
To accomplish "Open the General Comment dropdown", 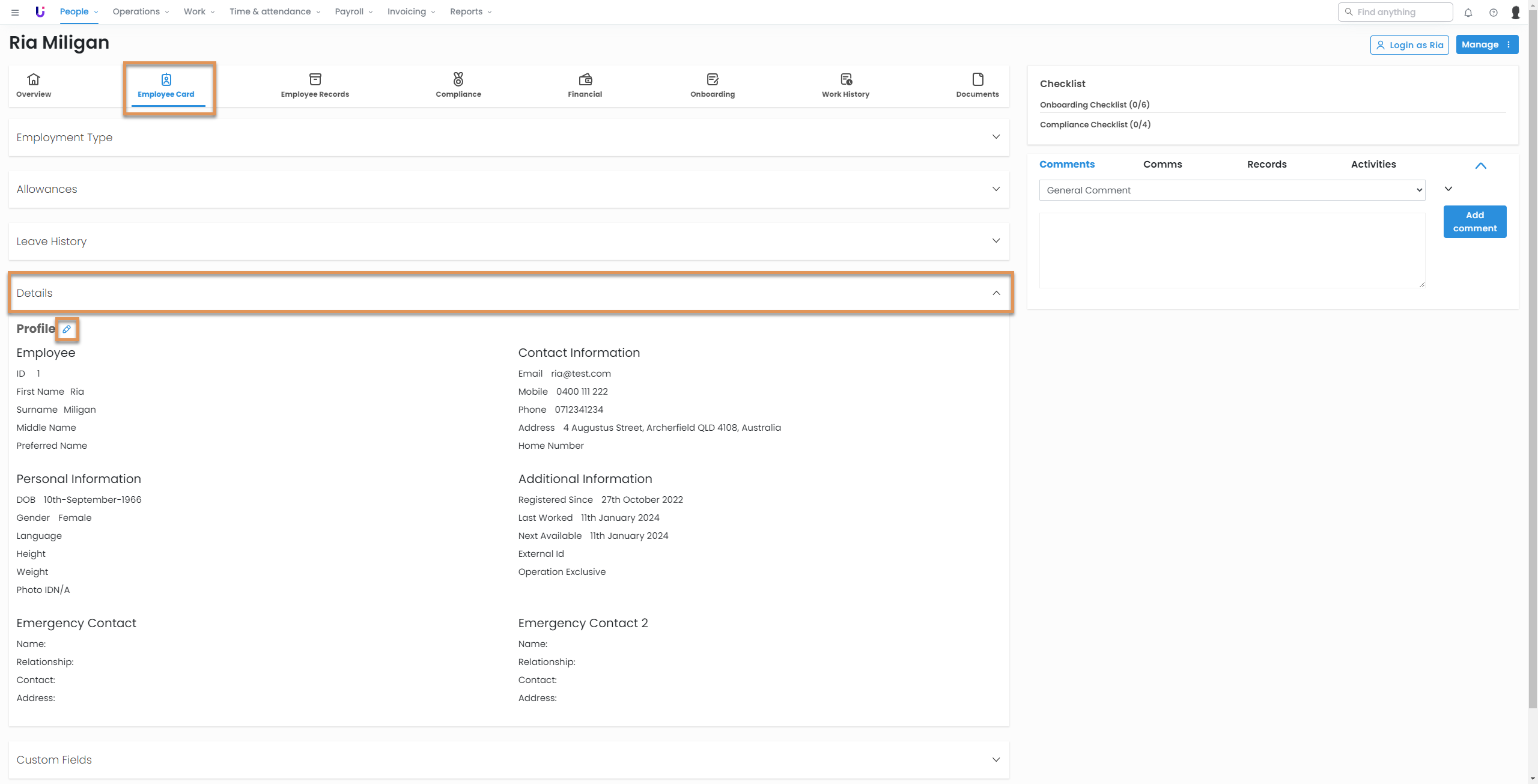I will [1232, 190].
